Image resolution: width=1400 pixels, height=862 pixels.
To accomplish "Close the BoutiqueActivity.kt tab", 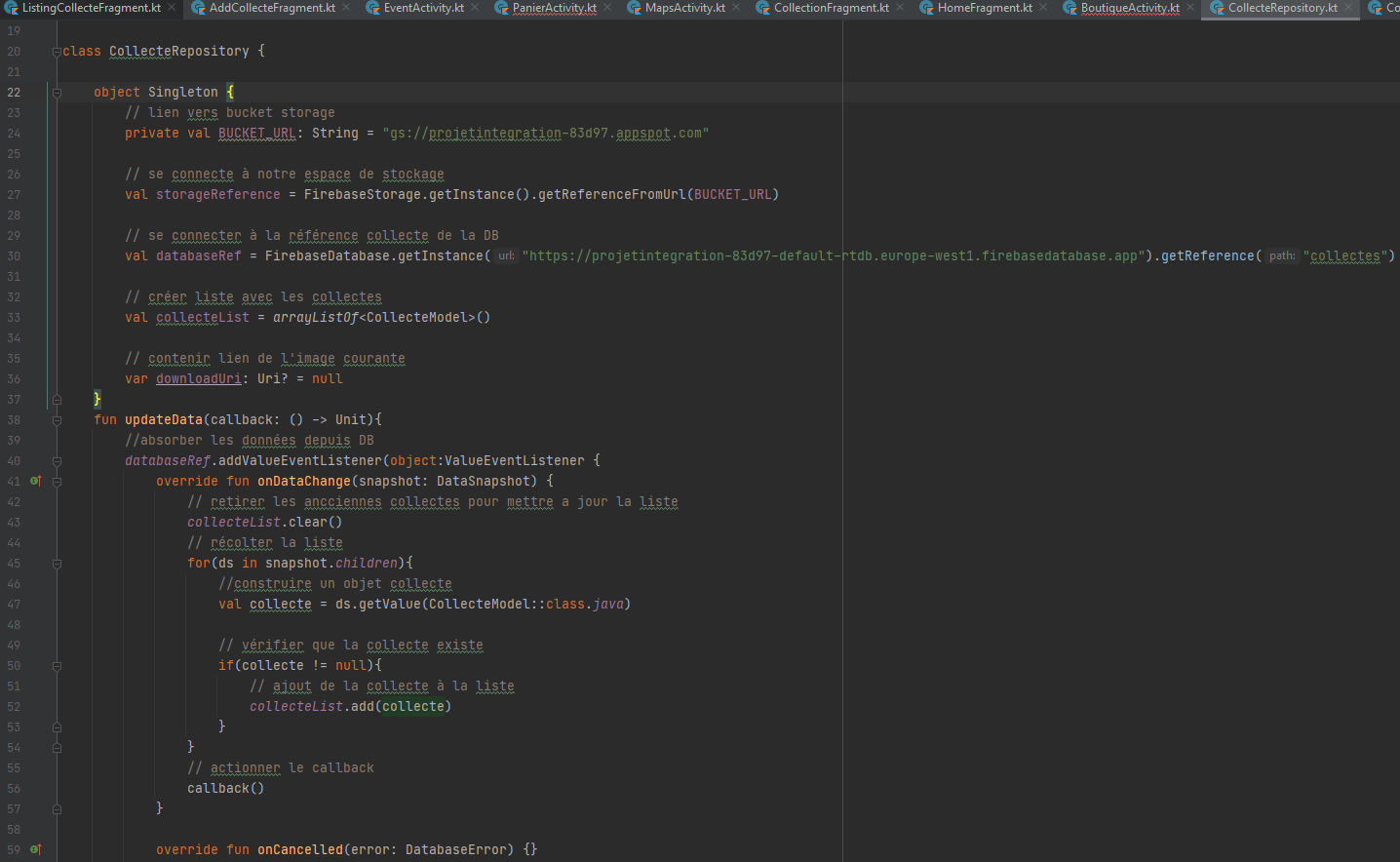I will click(1190, 8).
